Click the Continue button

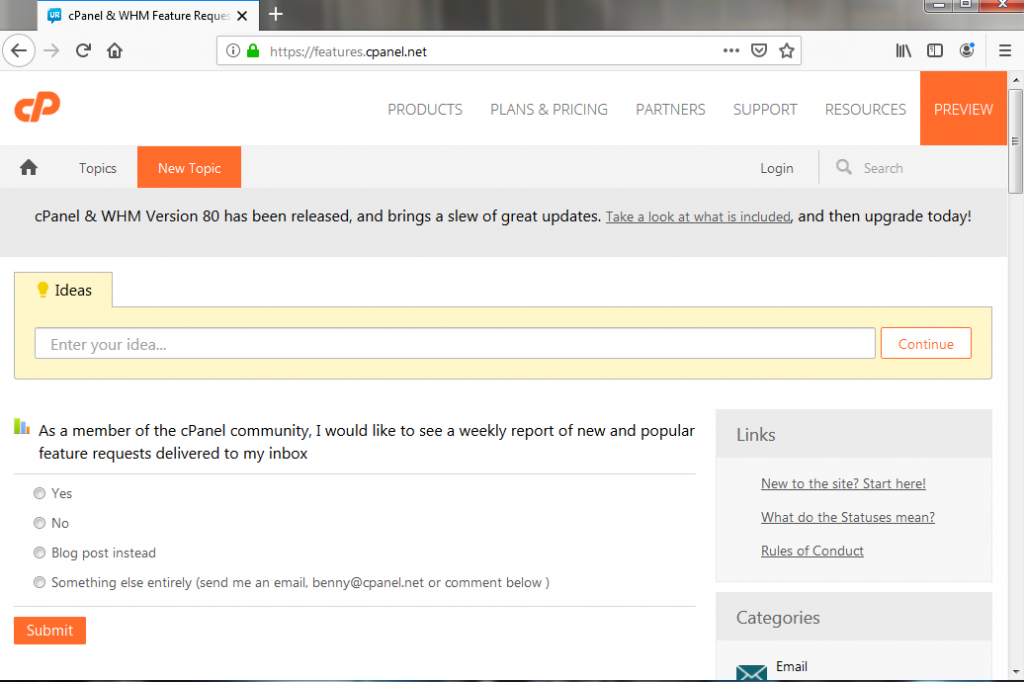pos(926,344)
